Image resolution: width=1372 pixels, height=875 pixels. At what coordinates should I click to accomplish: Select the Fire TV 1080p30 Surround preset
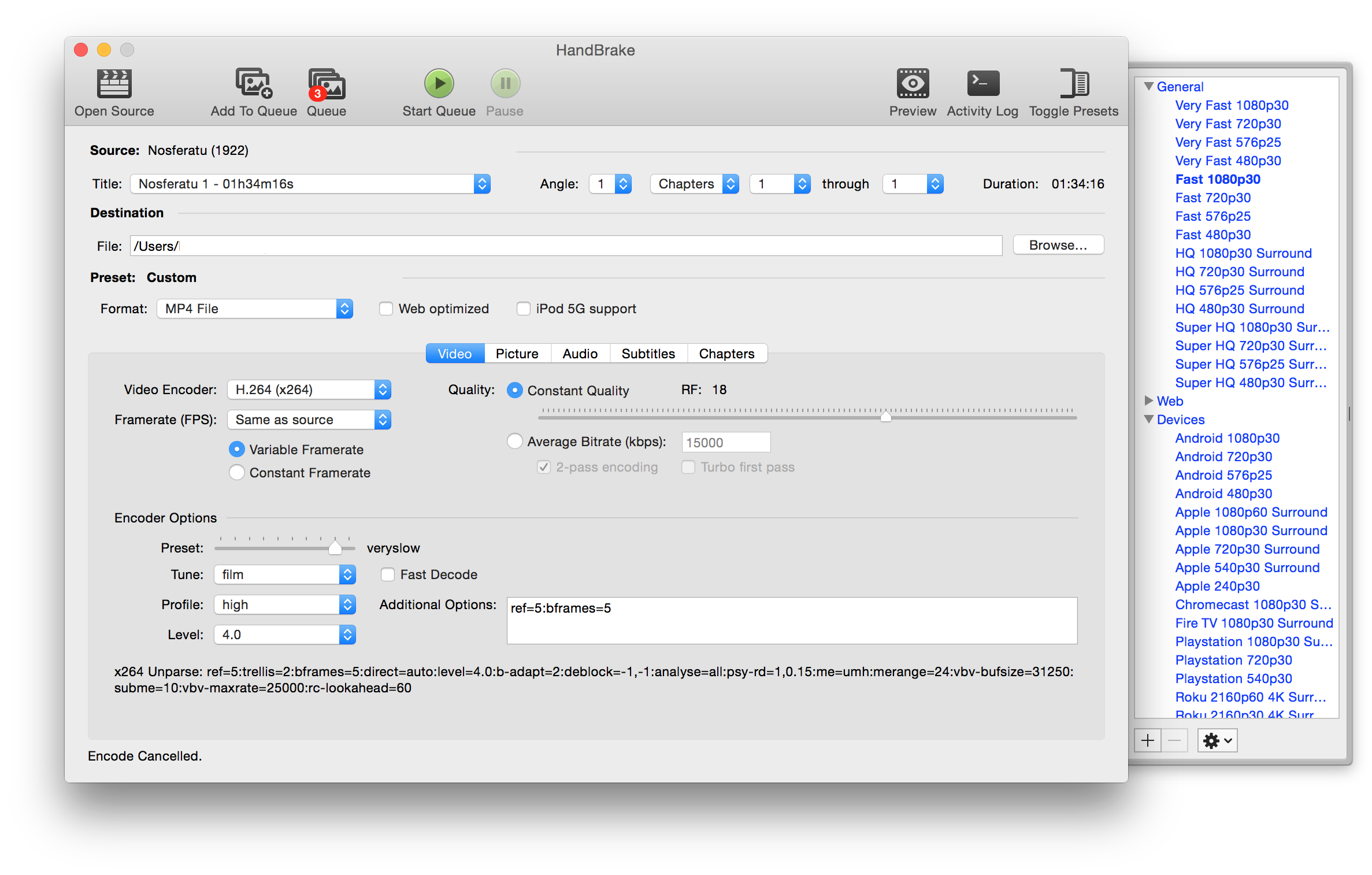coord(1254,623)
